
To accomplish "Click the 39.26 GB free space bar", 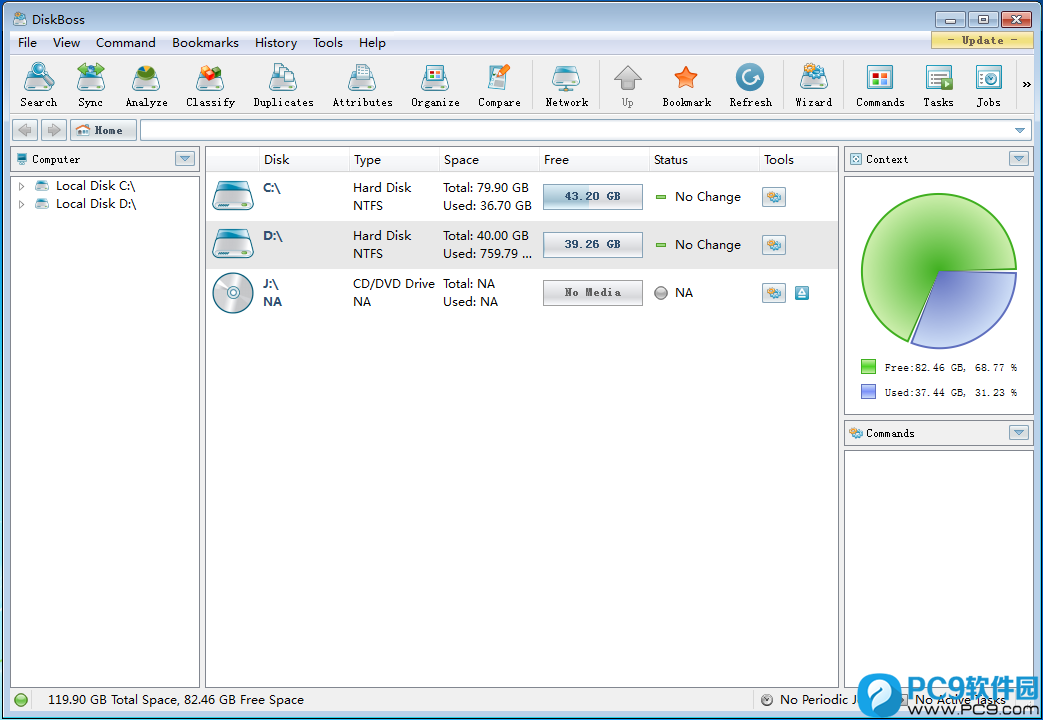I will tap(593, 245).
